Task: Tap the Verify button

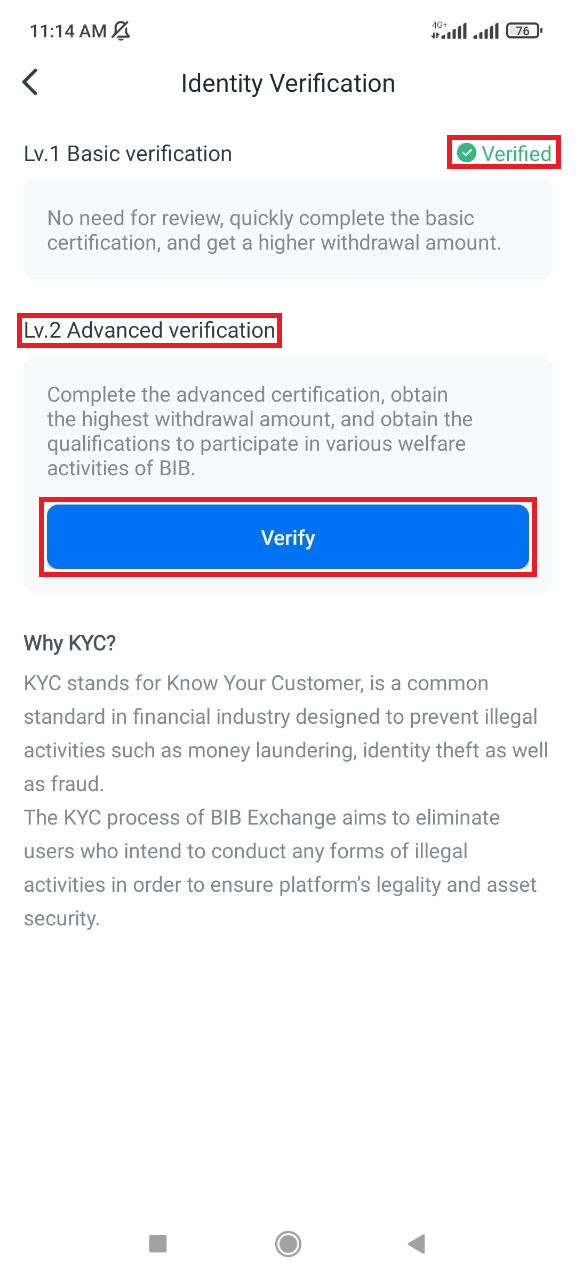Action: 288,537
